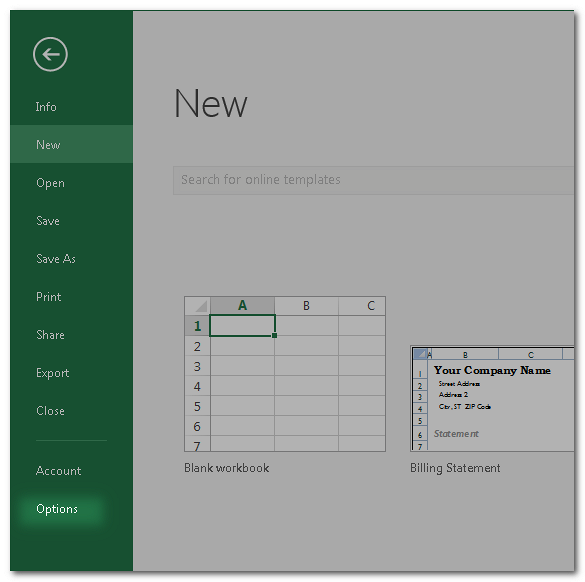The width and height of the screenshot is (585, 582).
Task: Select the Billing Statement template thumbnail
Action: pyautogui.click(x=492, y=398)
